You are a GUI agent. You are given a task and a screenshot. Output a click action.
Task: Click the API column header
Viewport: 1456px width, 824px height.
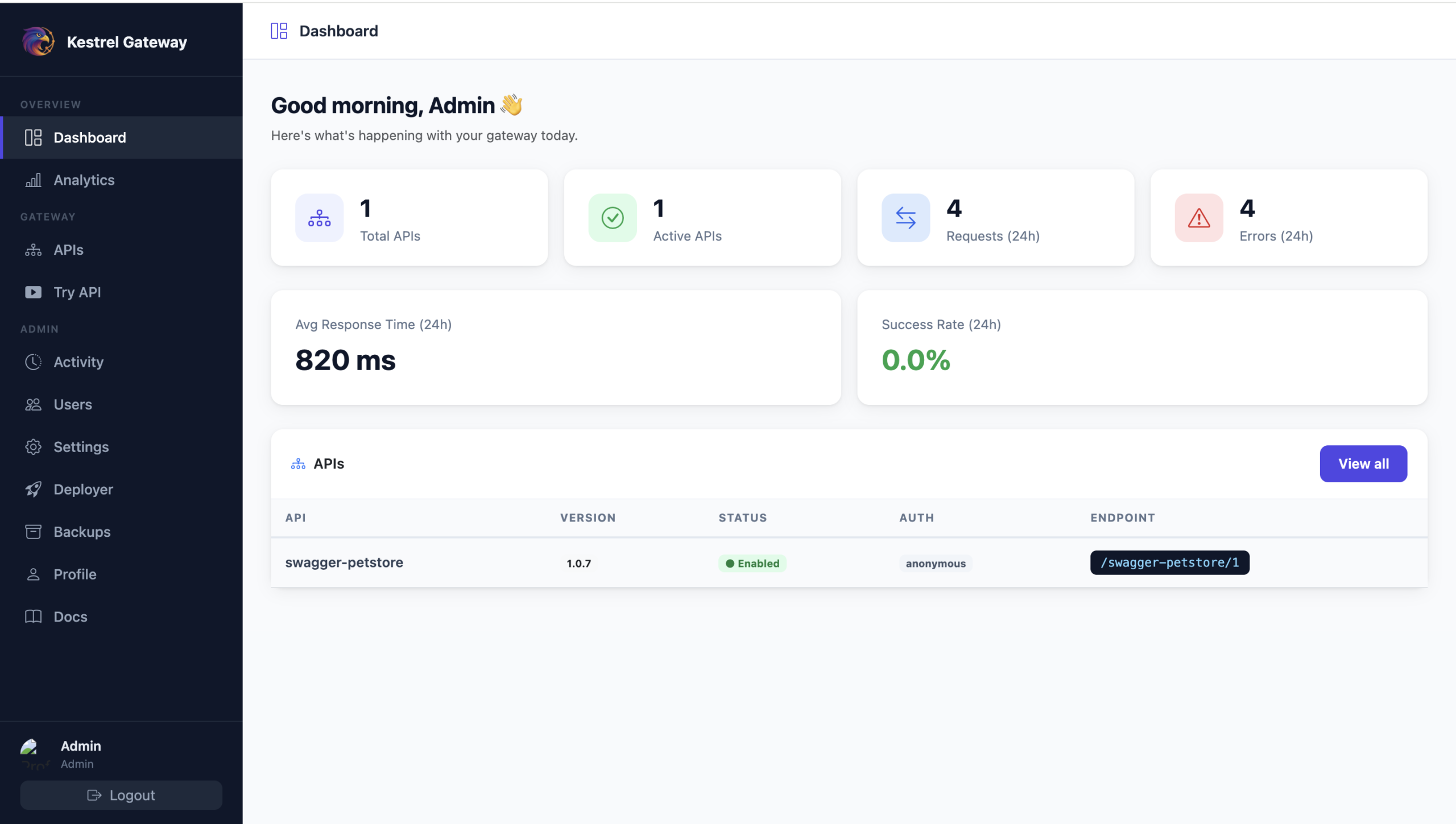click(295, 518)
